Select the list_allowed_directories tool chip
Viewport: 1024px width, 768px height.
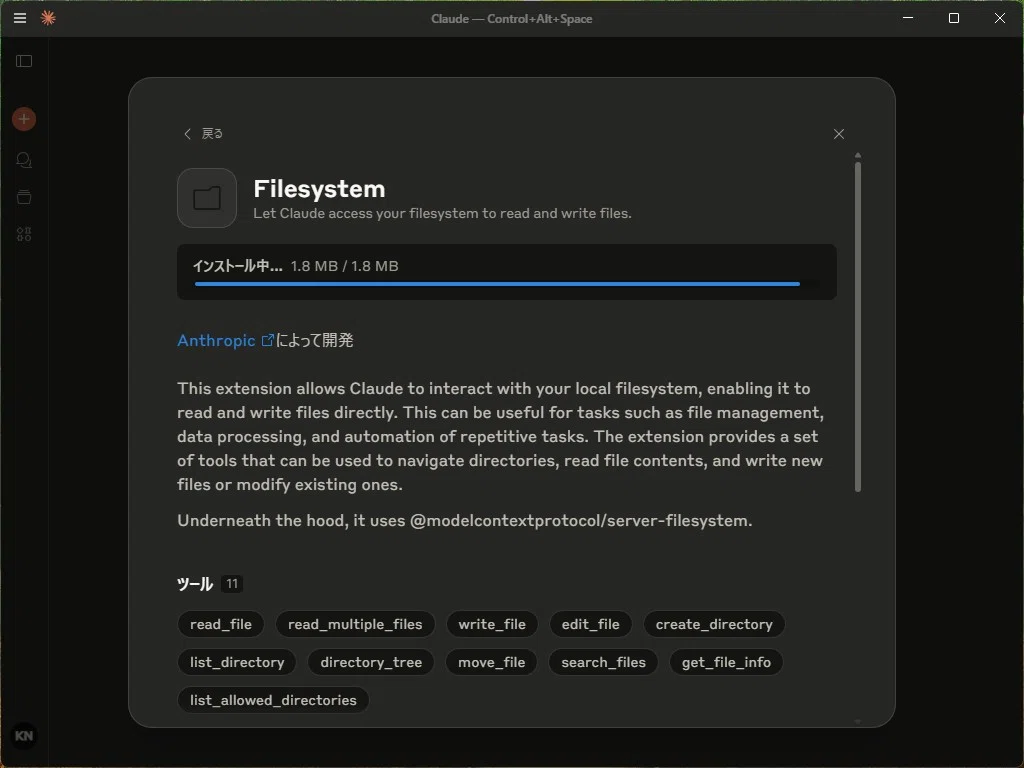(x=273, y=700)
